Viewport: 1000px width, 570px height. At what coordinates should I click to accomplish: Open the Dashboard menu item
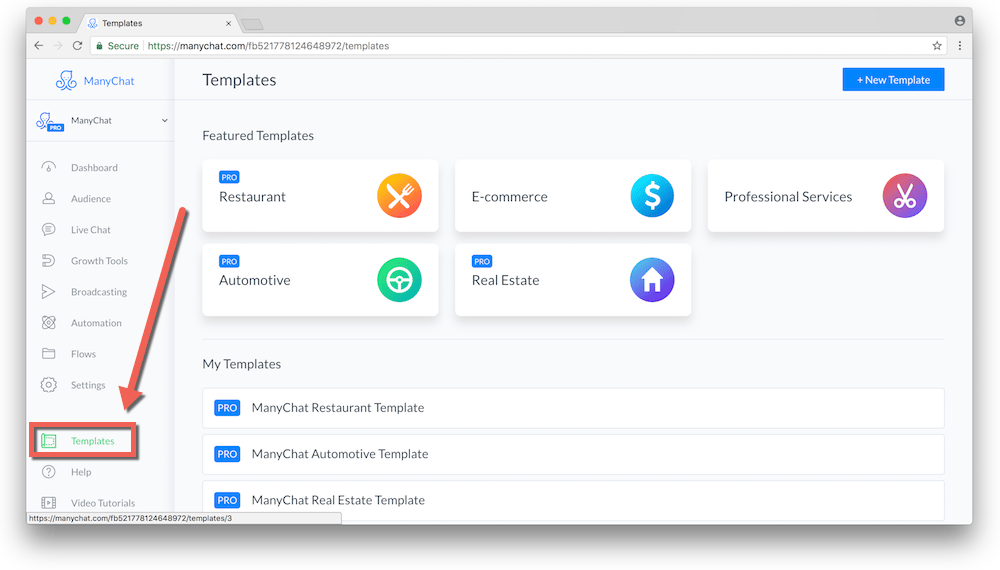click(94, 168)
